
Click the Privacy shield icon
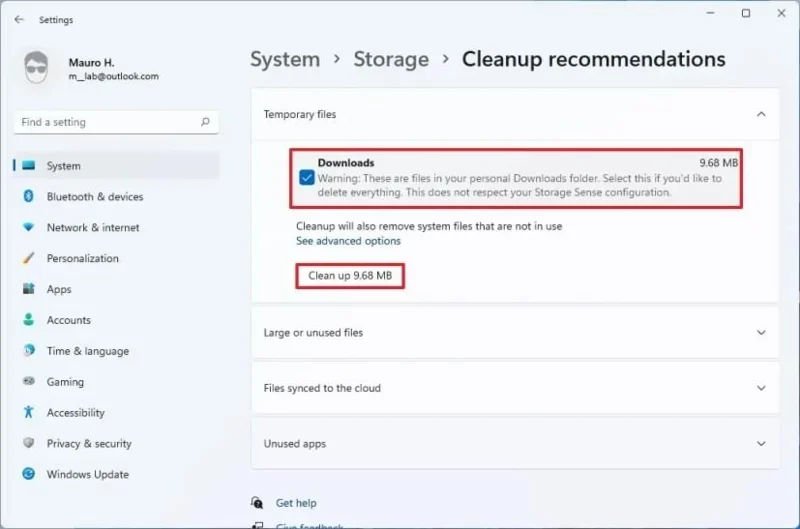(x=29, y=443)
